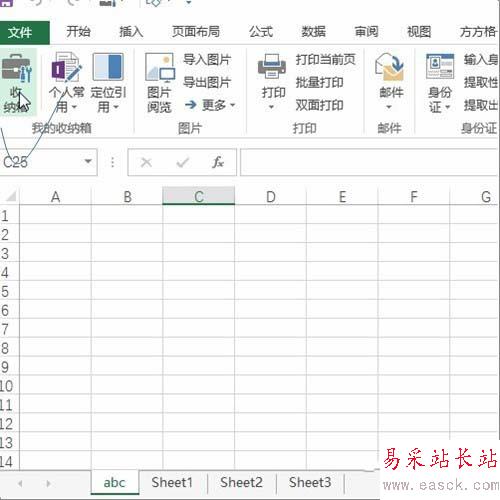Select column F header
Image resolution: width=500 pixels, height=500 pixels.
tap(414, 196)
